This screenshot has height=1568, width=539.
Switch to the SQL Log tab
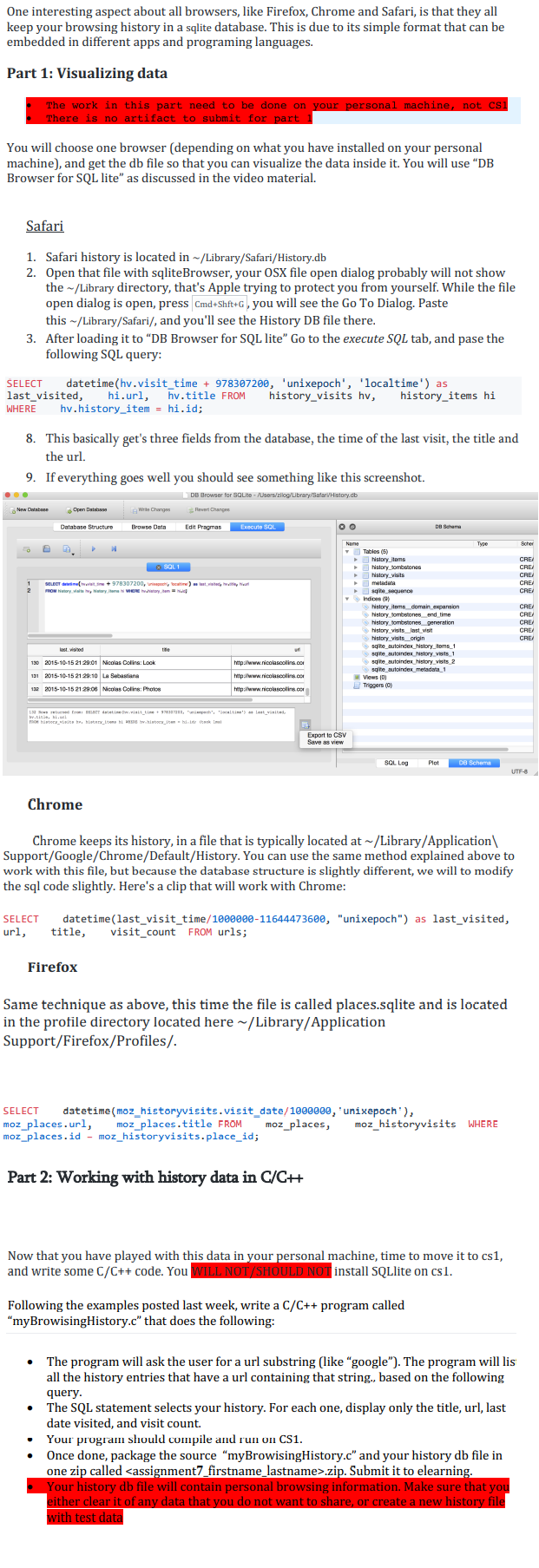(397, 763)
